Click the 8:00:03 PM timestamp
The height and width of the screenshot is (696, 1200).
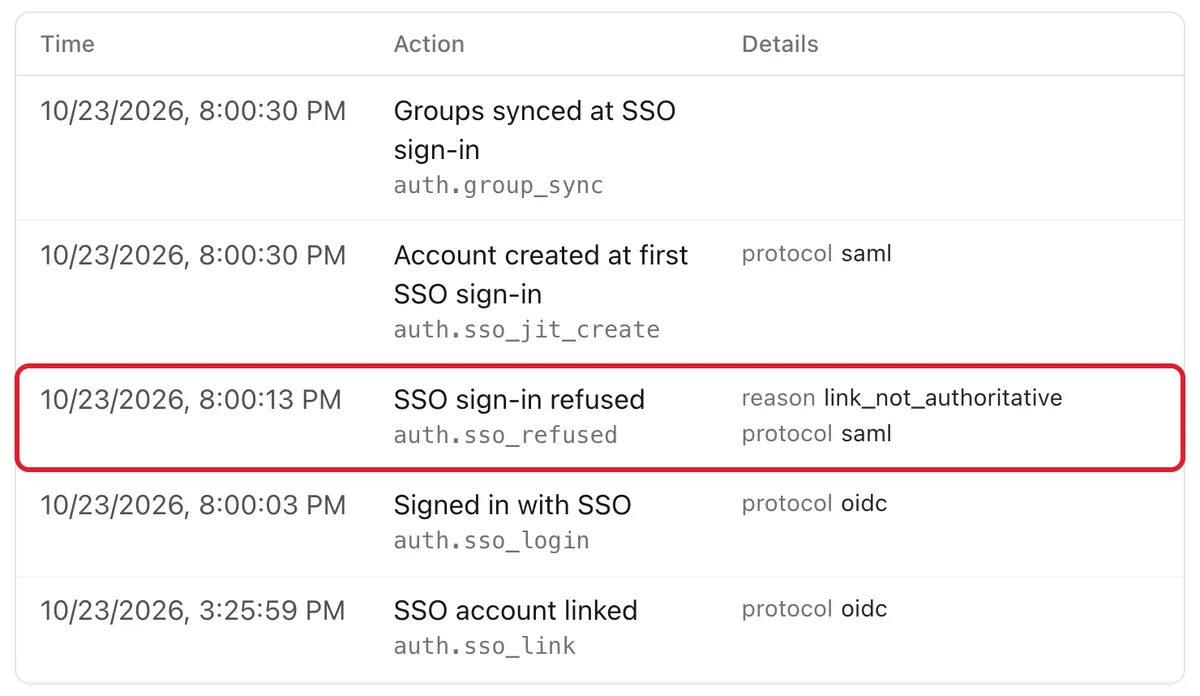193,505
